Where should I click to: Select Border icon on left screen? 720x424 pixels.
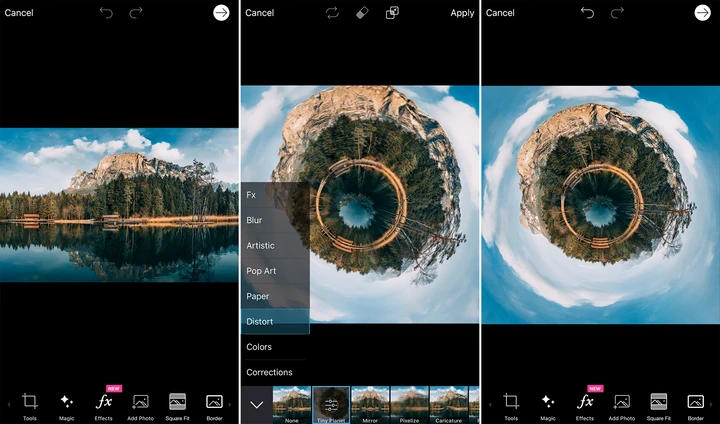pos(214,401)
